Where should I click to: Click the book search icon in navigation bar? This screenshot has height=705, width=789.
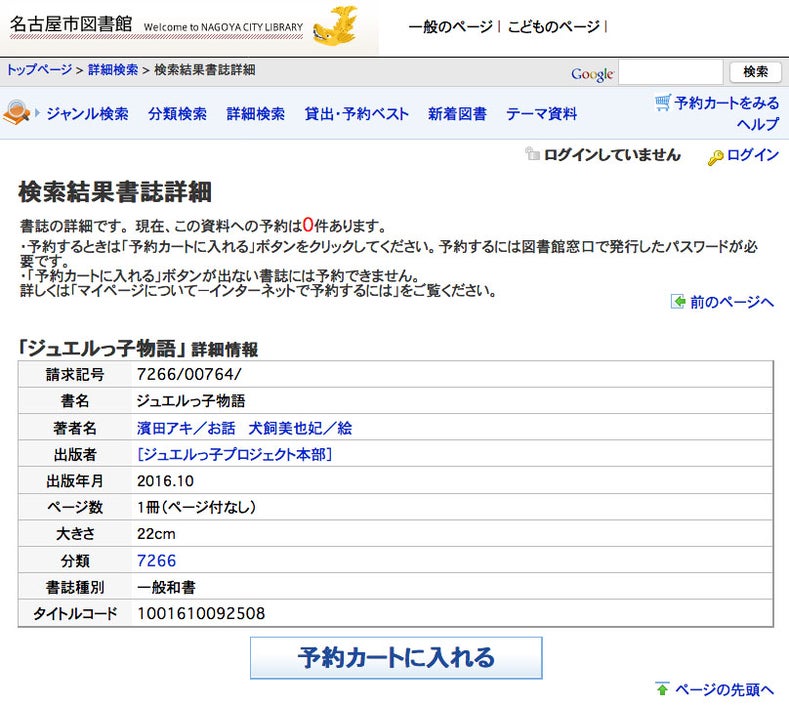click(x=17, y=114)
